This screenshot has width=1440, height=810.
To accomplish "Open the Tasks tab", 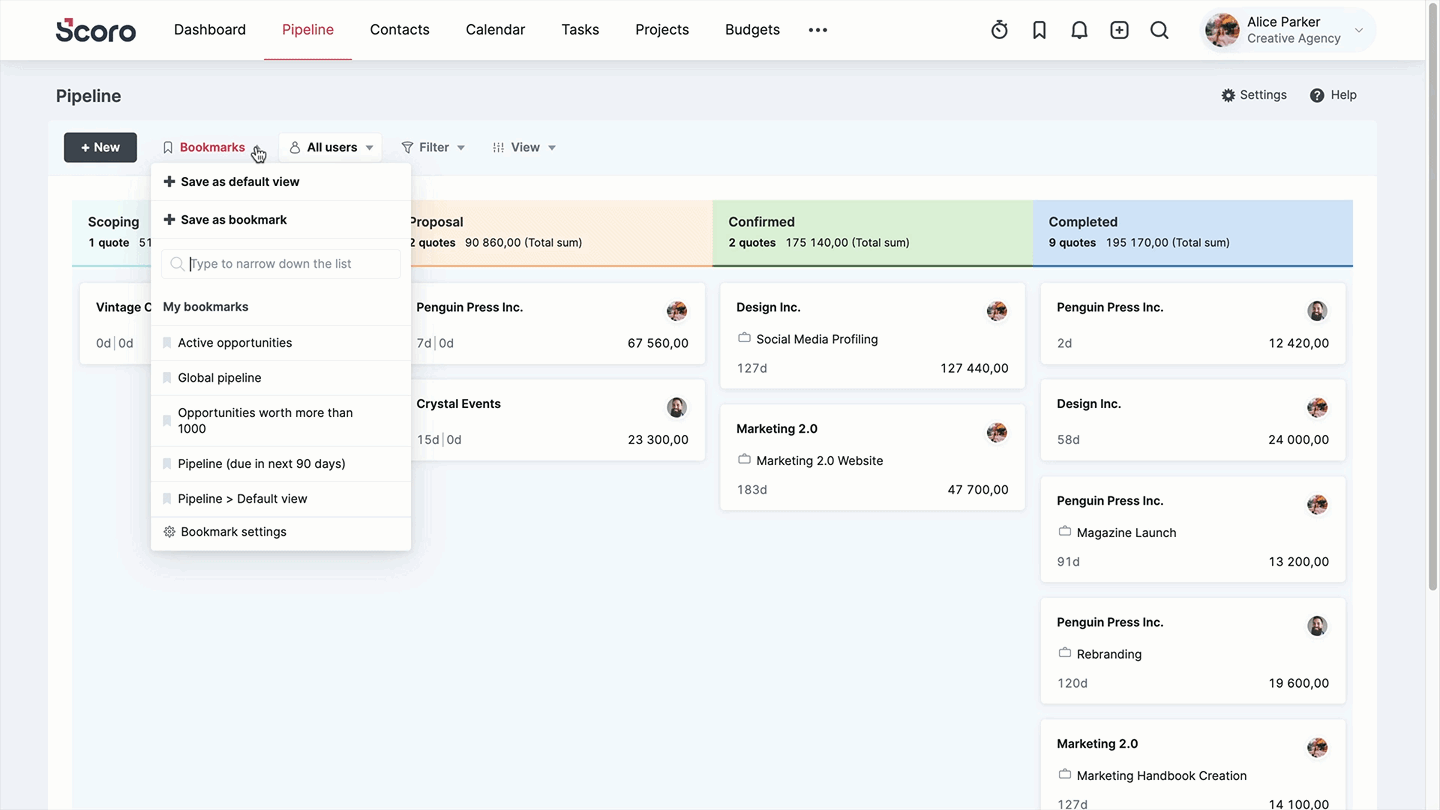I will coord(580,30).
